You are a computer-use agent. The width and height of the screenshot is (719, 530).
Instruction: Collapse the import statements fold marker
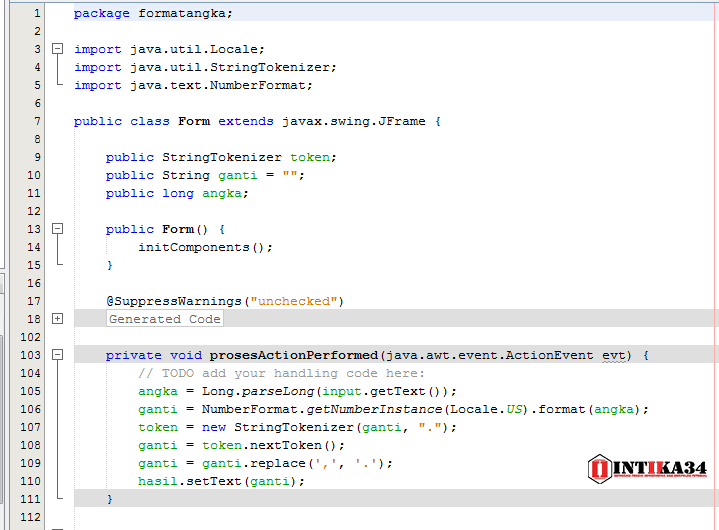pos(57,49)
